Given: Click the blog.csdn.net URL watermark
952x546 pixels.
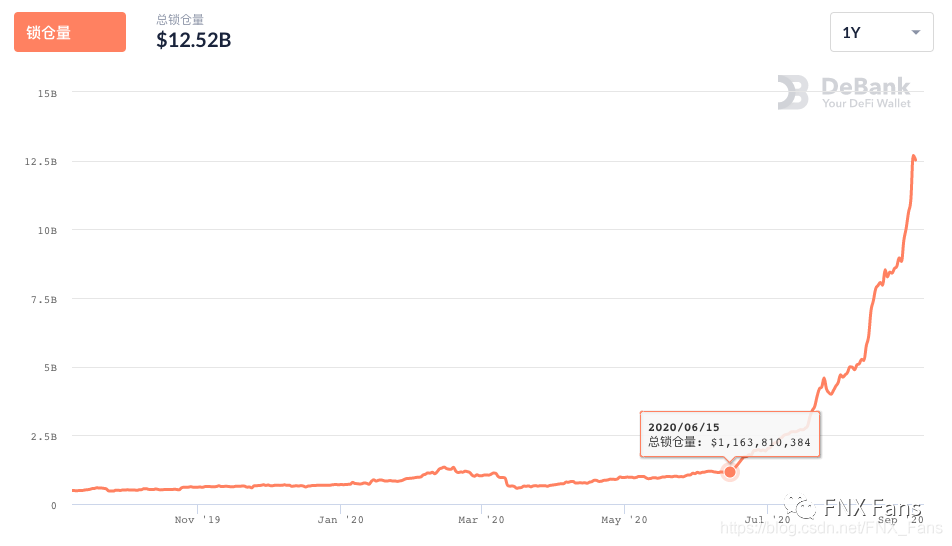Looking at the screenshot, I should 831,528.
